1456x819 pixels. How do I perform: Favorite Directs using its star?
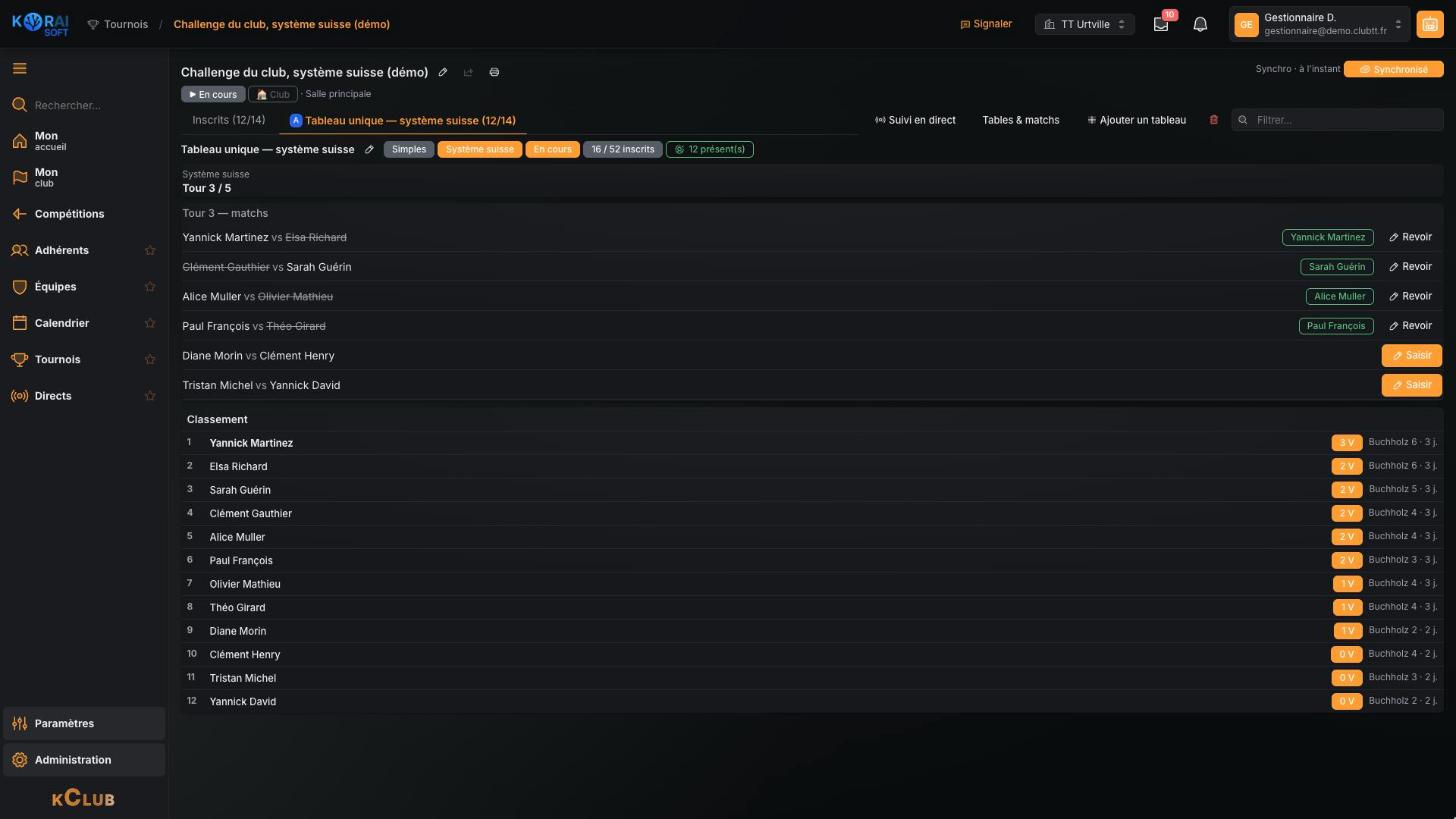point(150,396)
